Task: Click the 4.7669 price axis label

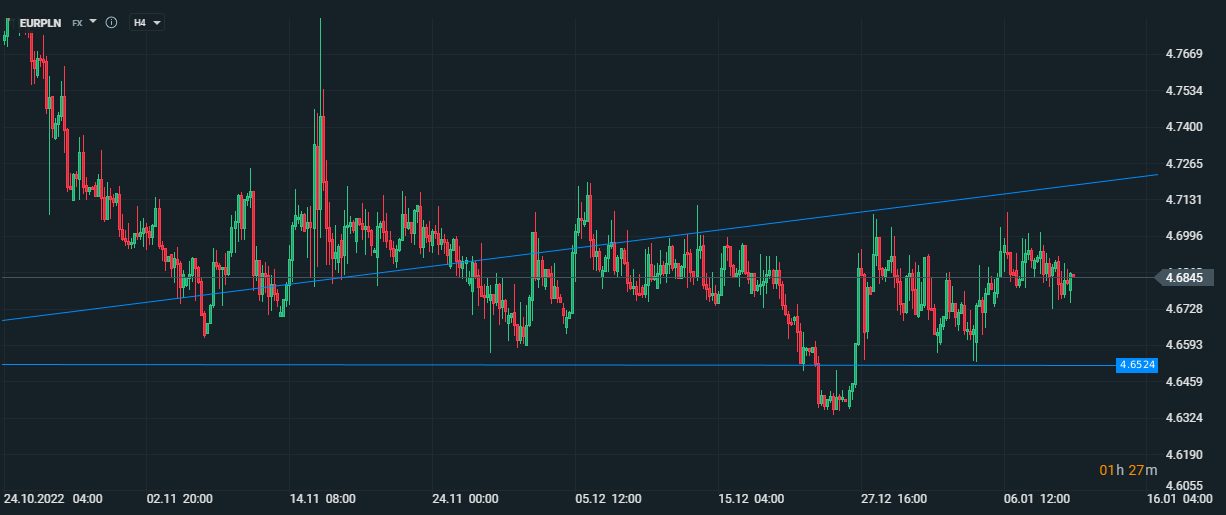Action: 1184,54
